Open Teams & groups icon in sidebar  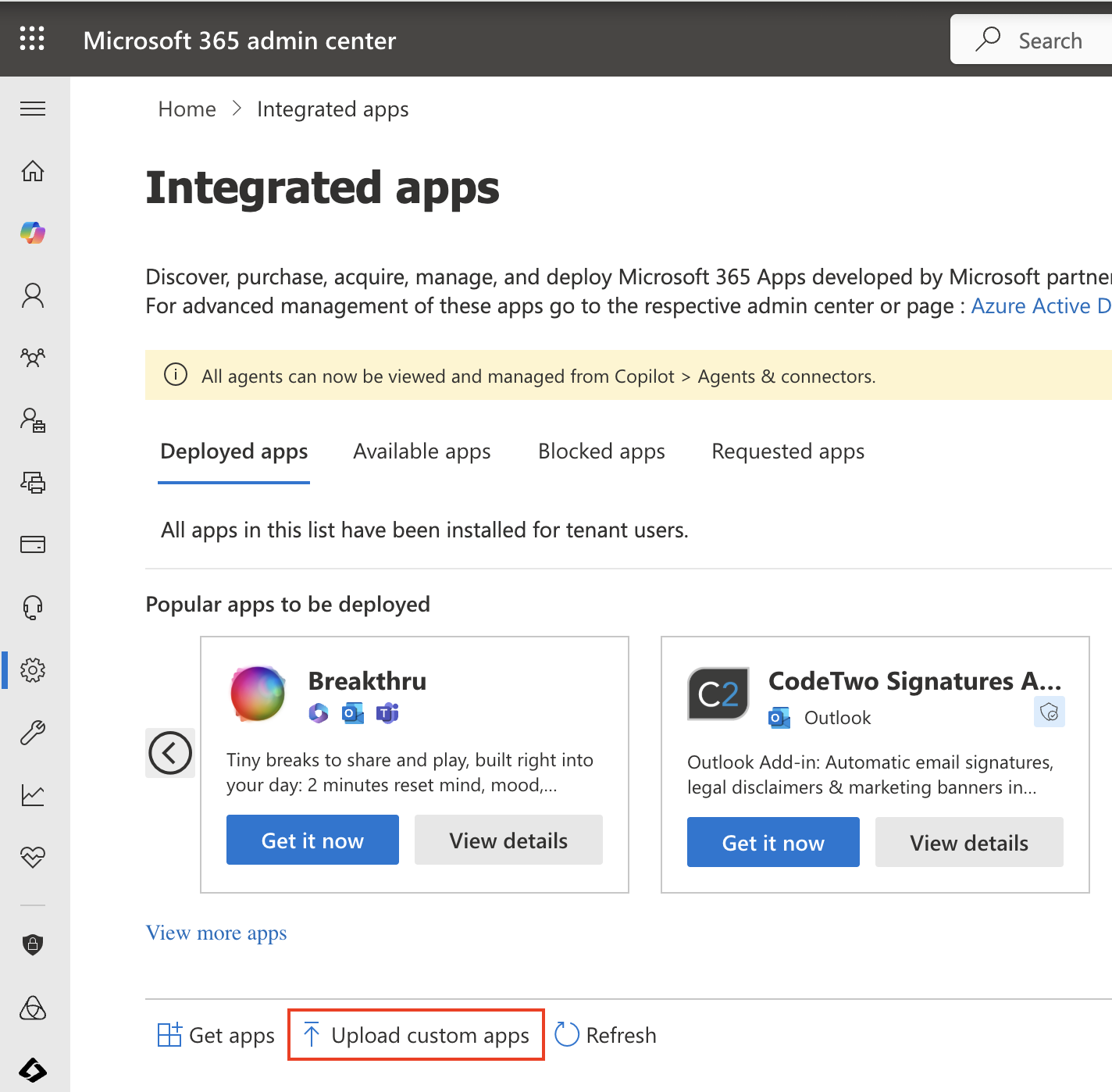[33, 358]
